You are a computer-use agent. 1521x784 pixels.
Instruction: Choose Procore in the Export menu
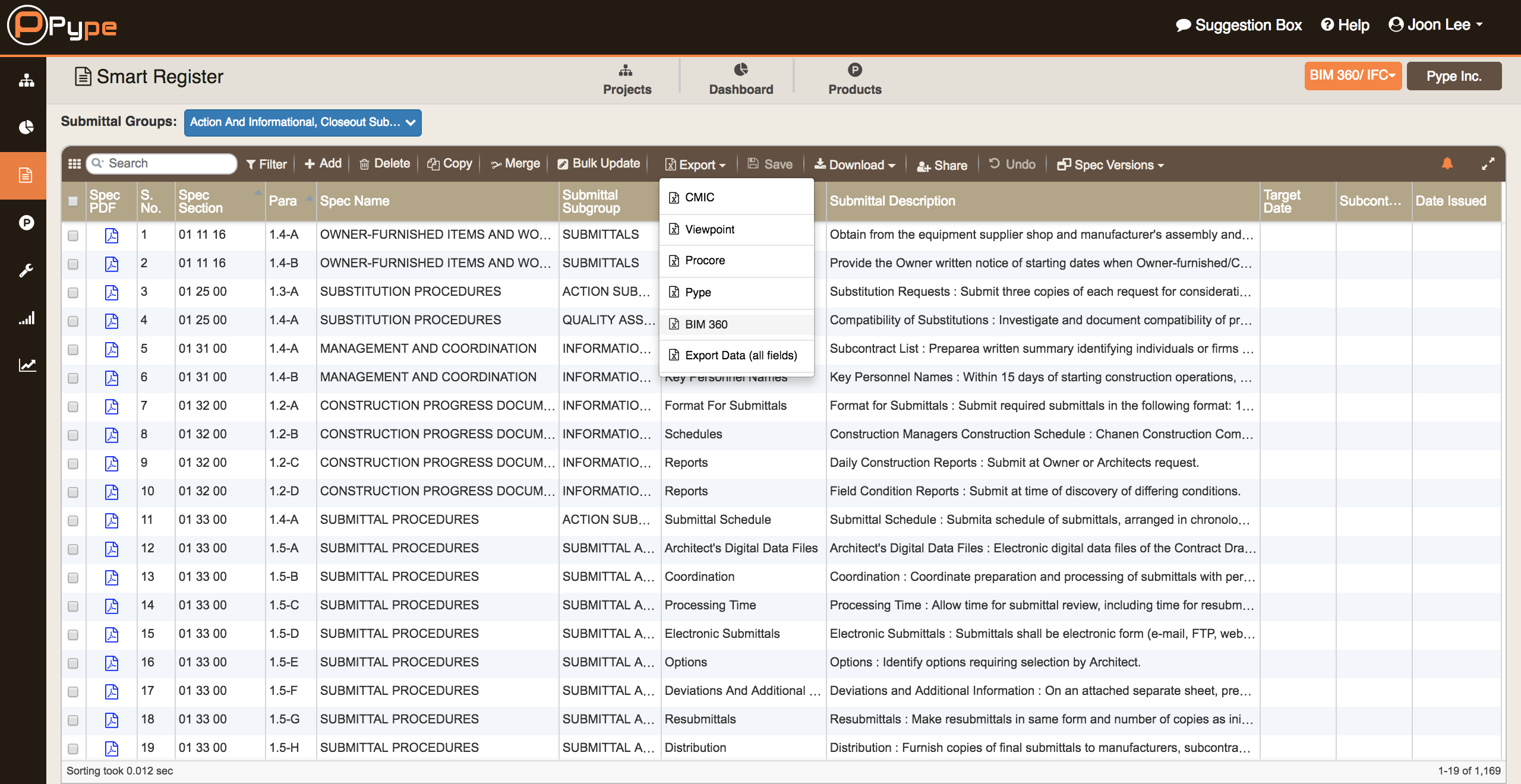pyautogui.click(x=705, y=260)
